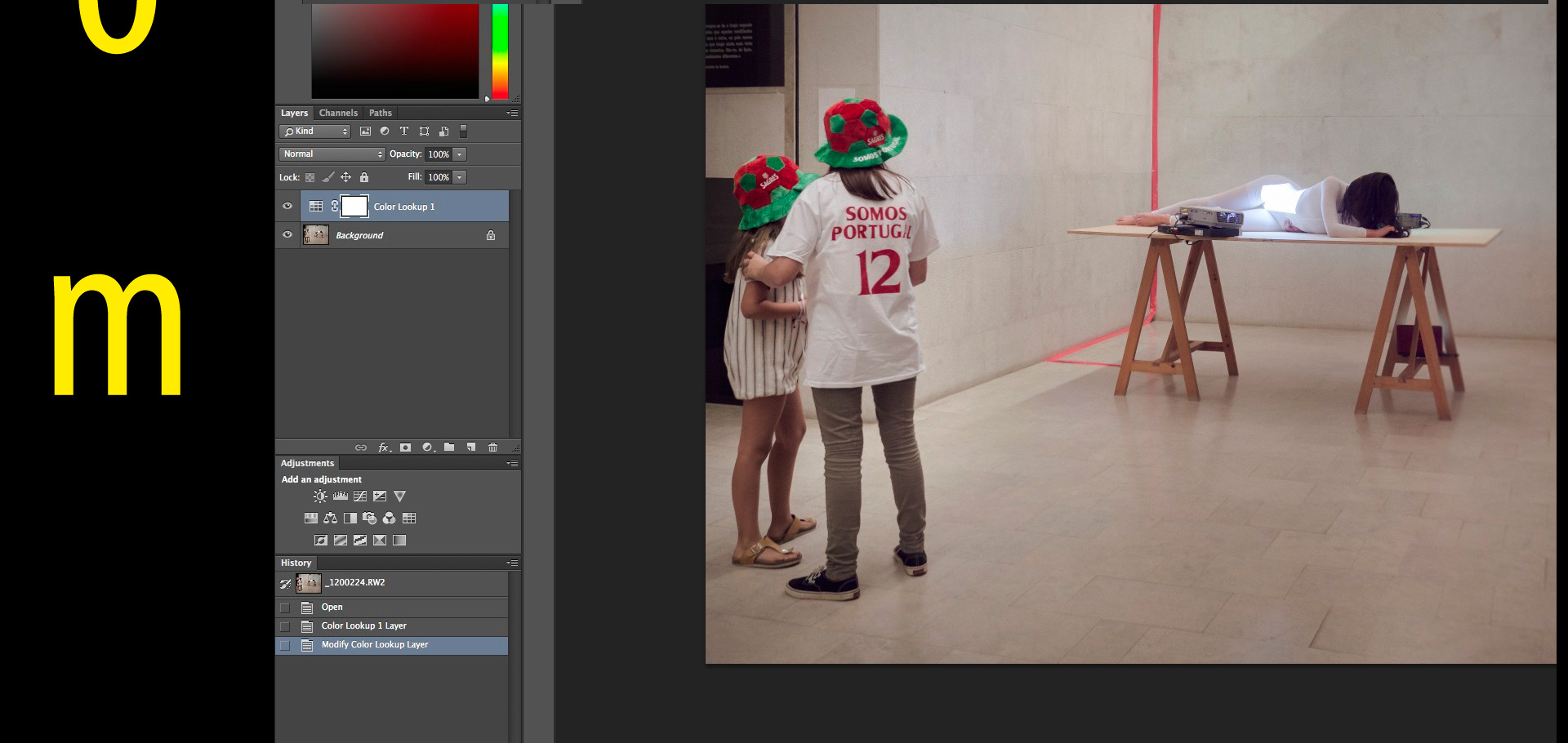Filter layers by type layers icon
This screenshot has width=1568, height=743.
click(404, 131)
